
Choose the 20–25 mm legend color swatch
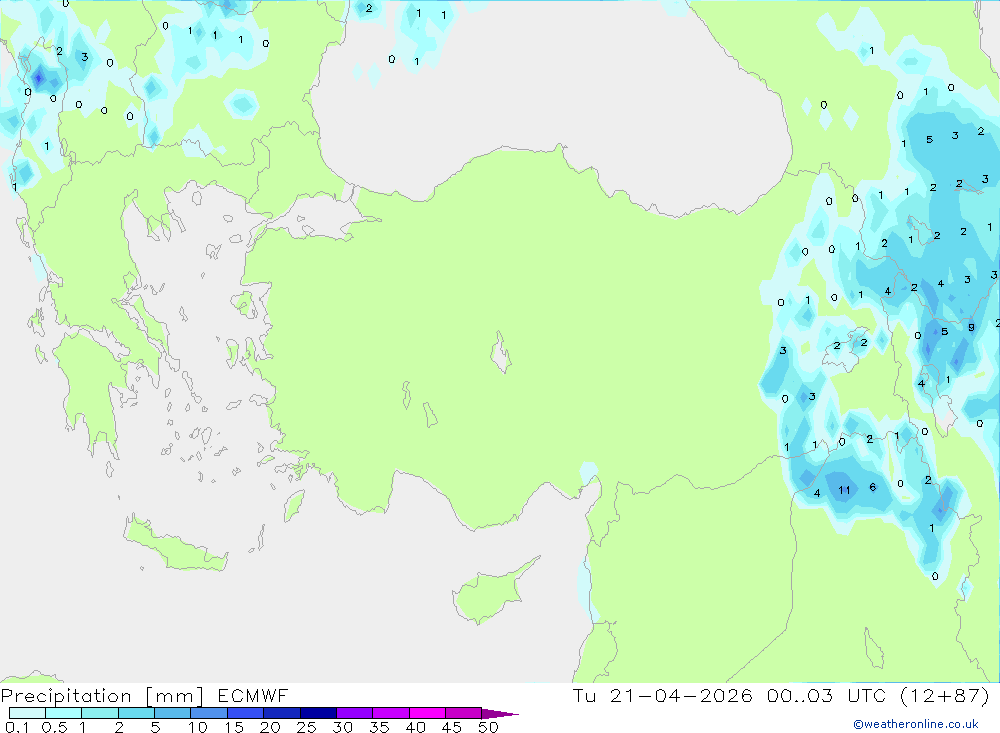(x=281, y=713)
